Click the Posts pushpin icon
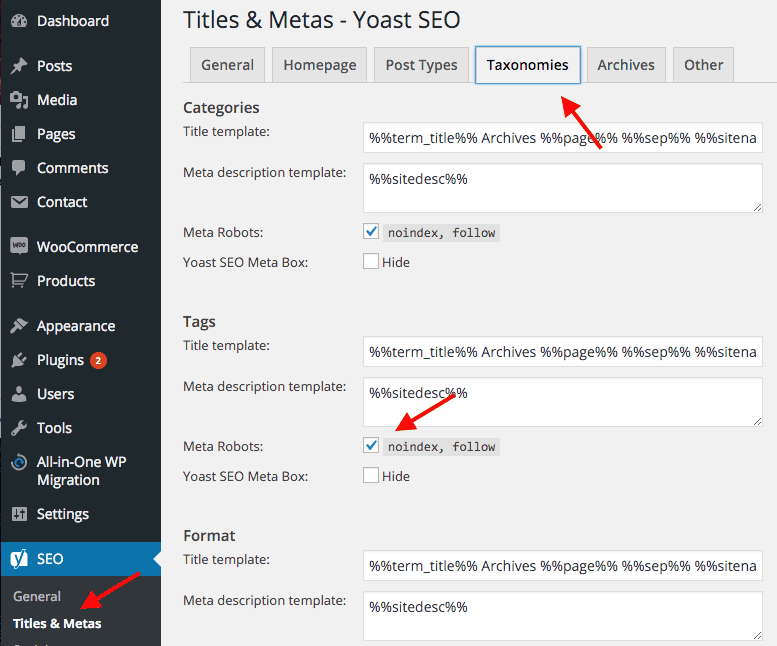The height and width of the screenshot is (646, 777). coord(19,66)
